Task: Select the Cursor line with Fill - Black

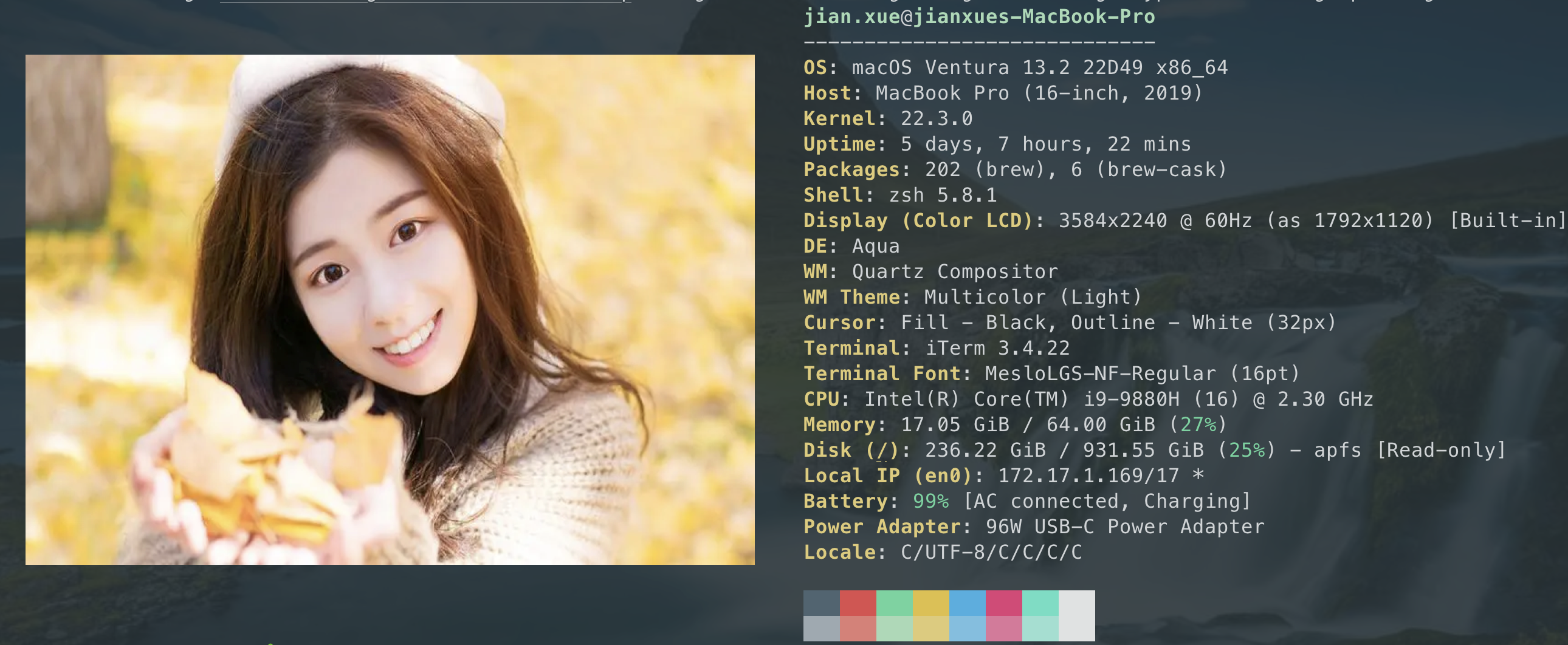Action: point(1070,323)
